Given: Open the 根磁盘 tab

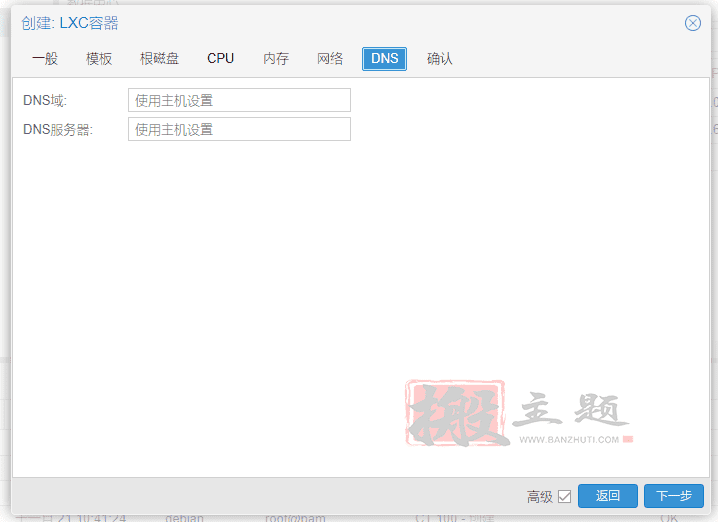Looking at the screenshot, I should 159,59.
